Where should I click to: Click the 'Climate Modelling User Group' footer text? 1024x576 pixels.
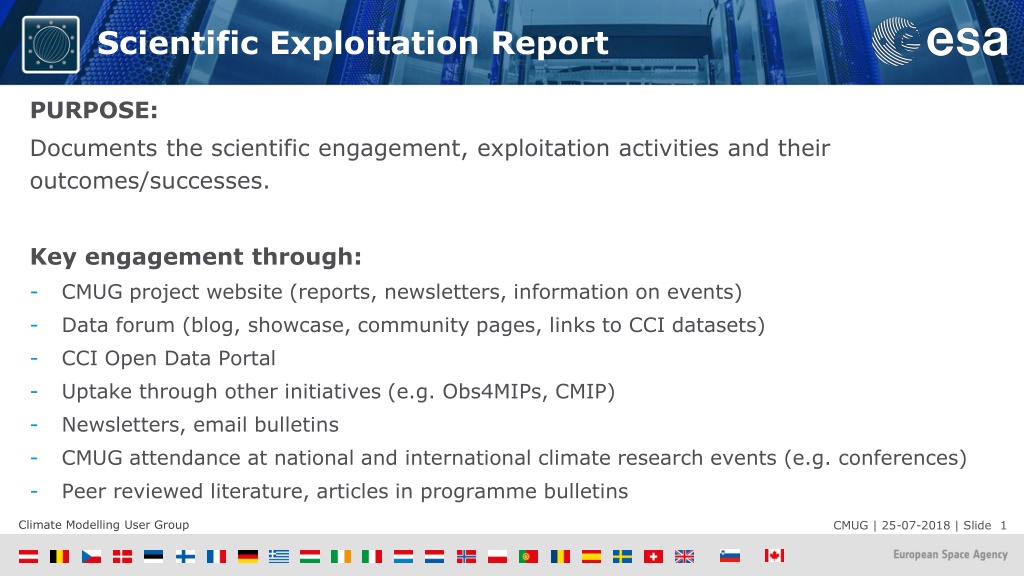pos(104,525)
